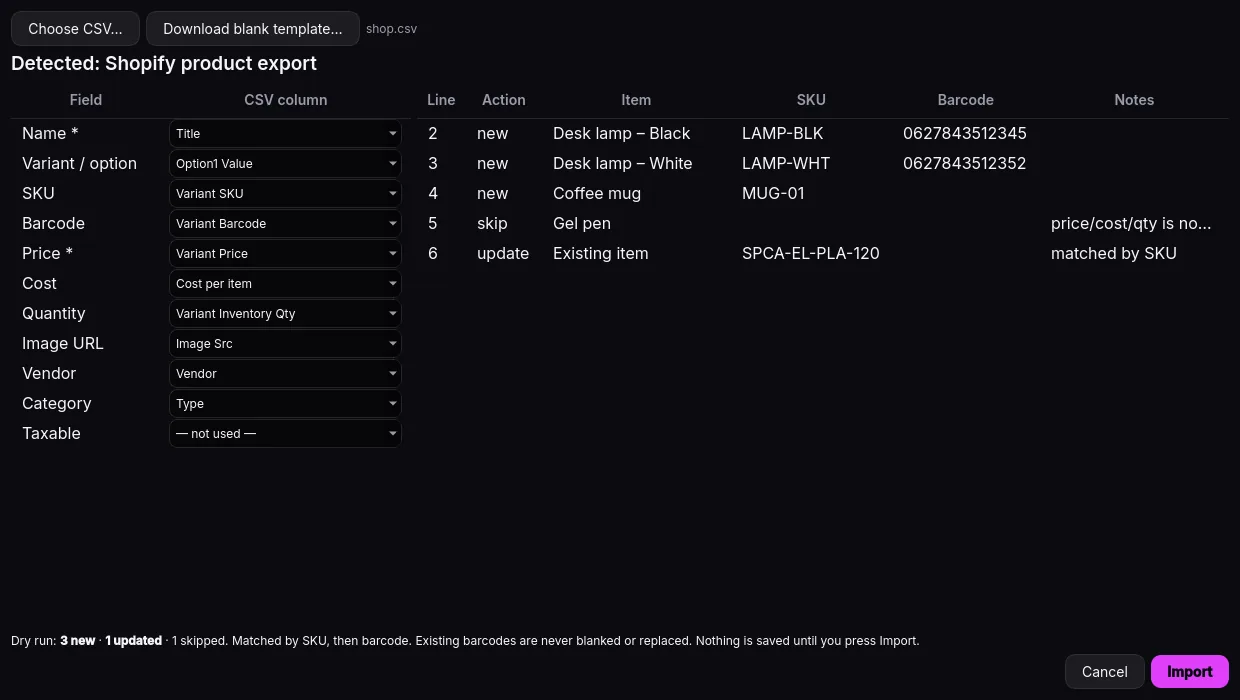Click line number 3
Screen dimensions: 1240x700
click(433, 164)
